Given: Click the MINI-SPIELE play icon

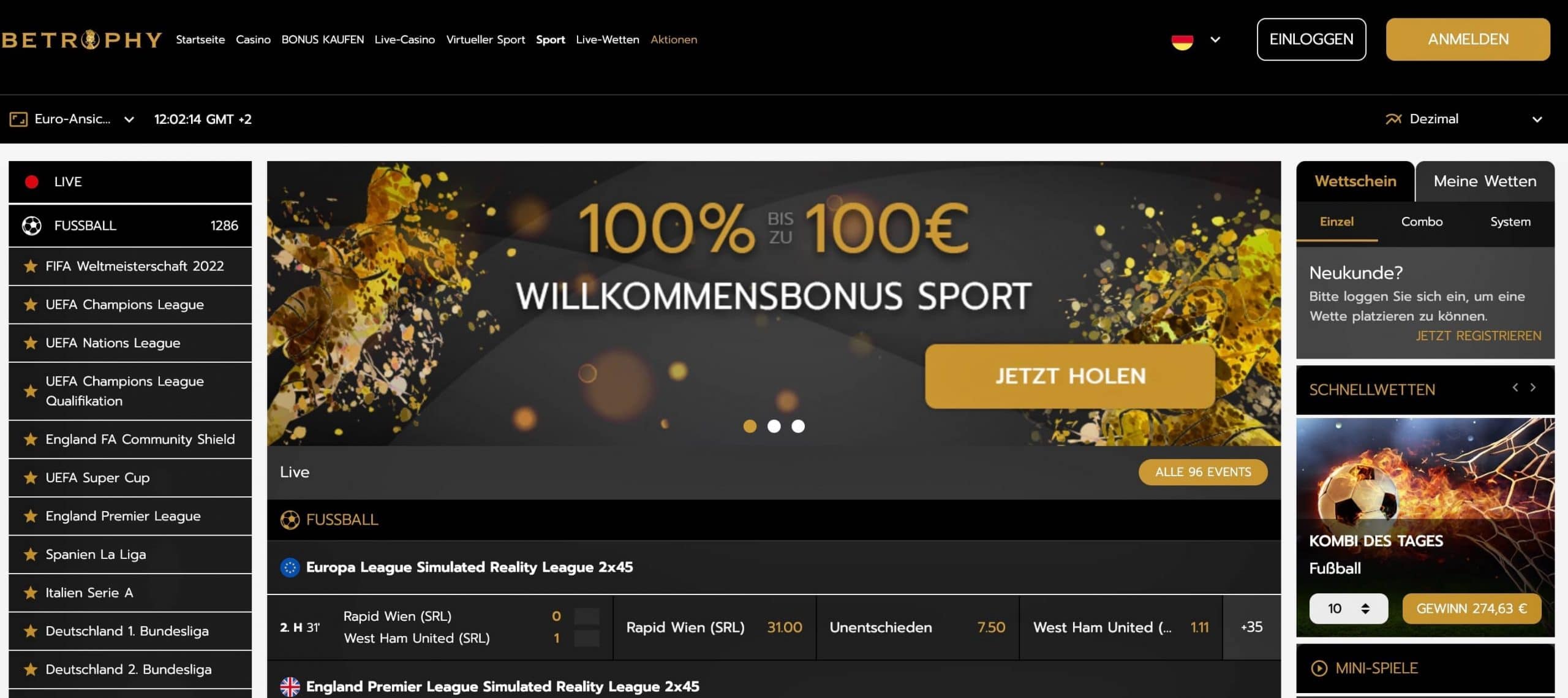Looking at the screenshot, I should click(x=1319, y=668).
